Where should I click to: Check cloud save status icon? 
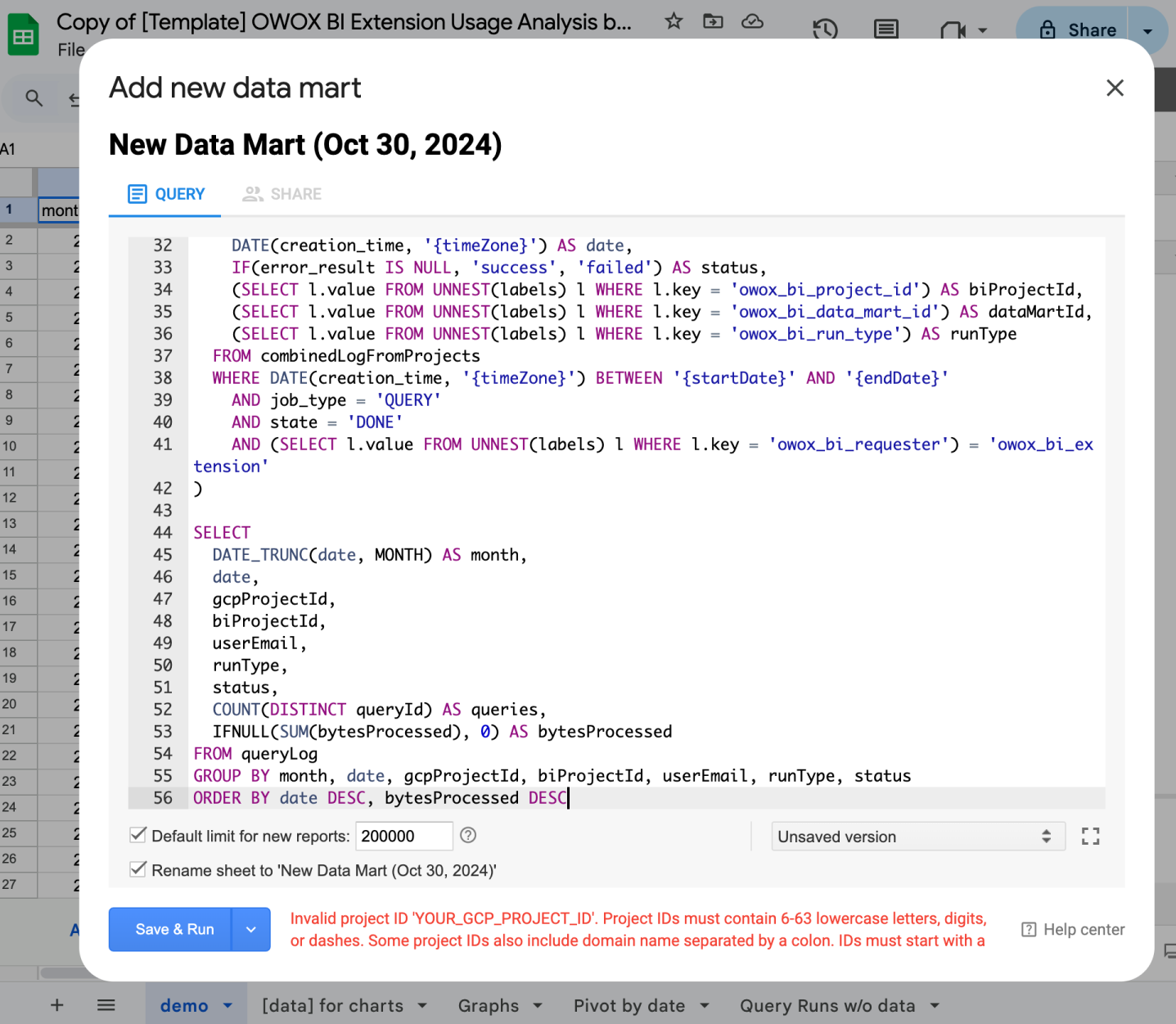click(752, 22)
